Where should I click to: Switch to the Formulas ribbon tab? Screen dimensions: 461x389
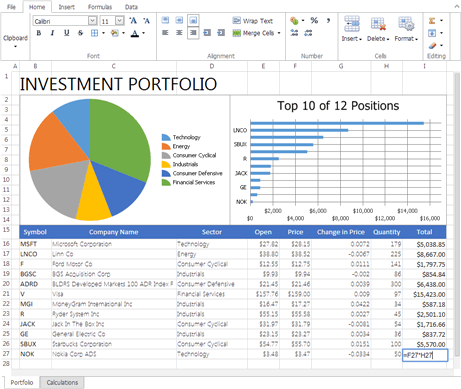click(100, 7)
